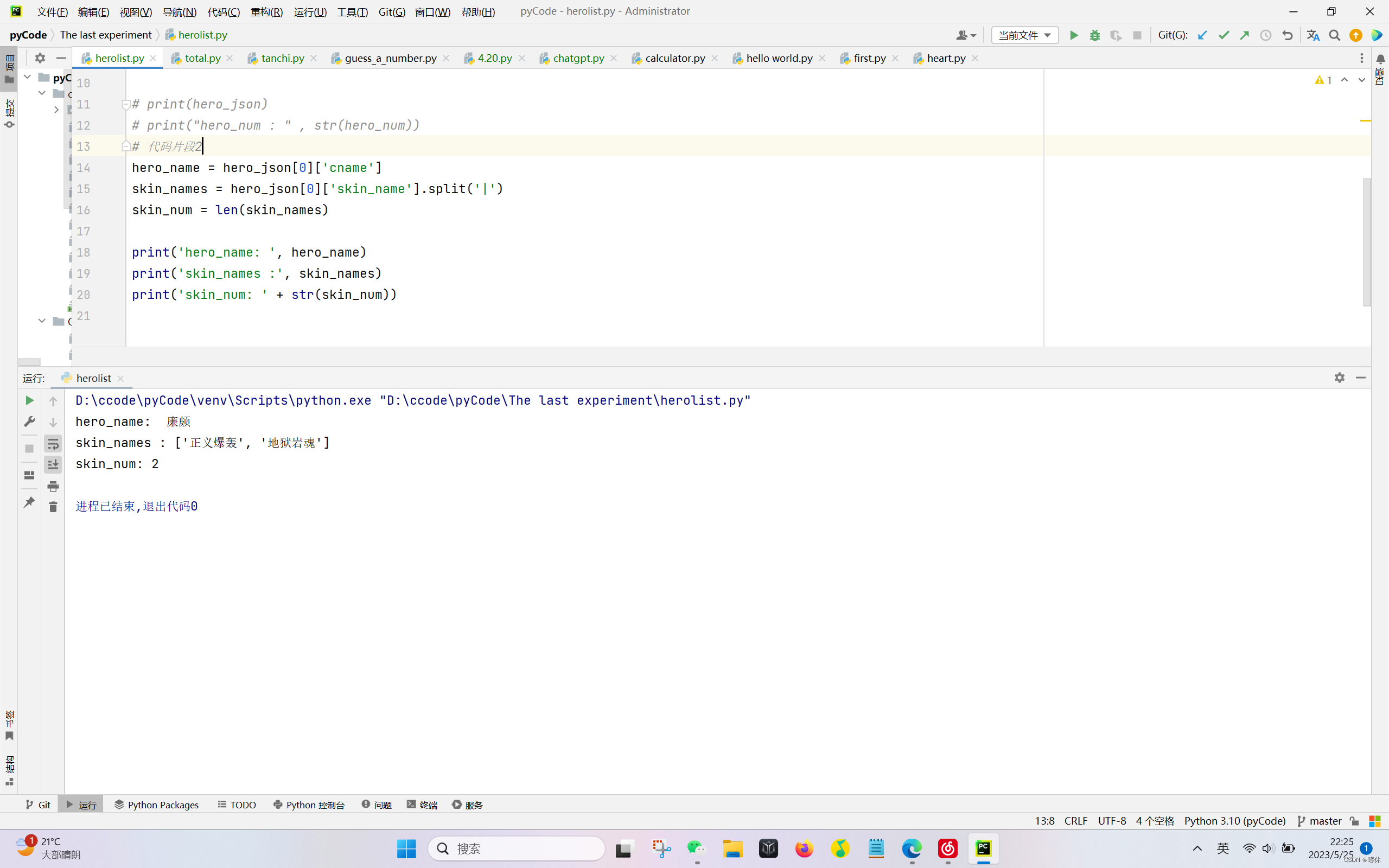Click the print icon in run panel
1389x868 pixels.
click(x=53, y=486)
